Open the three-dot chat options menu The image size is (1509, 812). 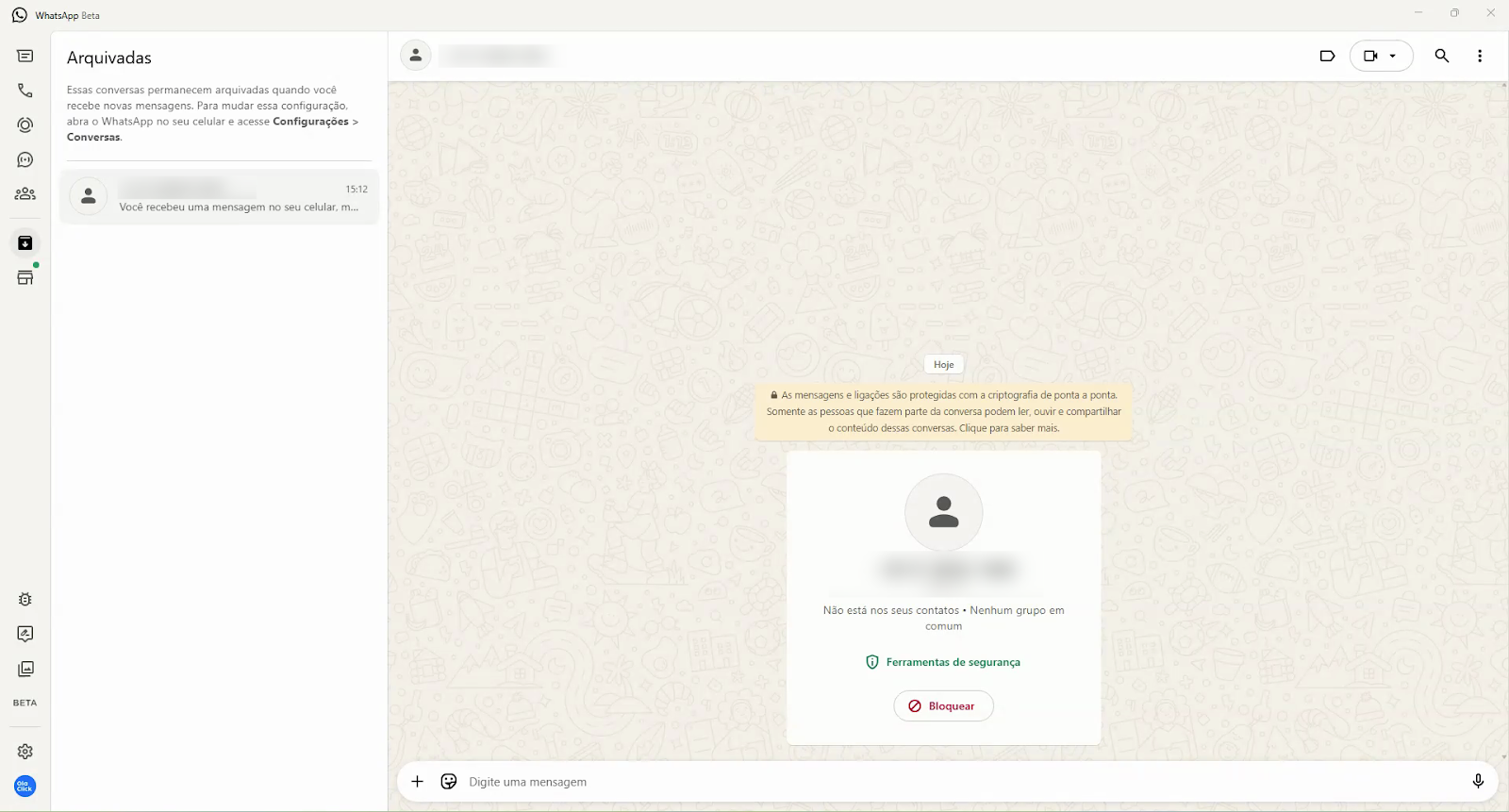click(x=1480, y=56)
